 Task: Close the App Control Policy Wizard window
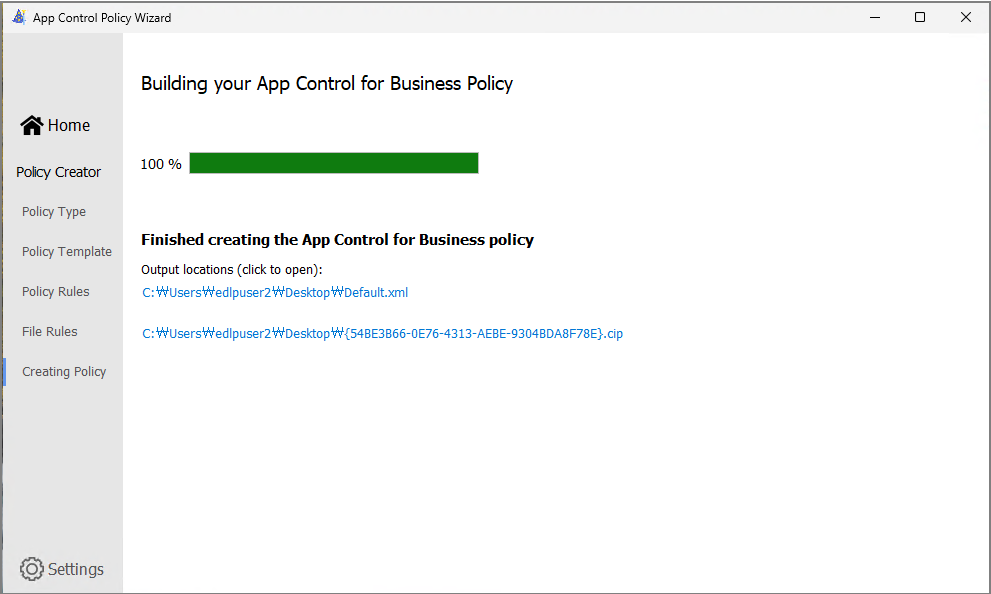pos(966,17)
